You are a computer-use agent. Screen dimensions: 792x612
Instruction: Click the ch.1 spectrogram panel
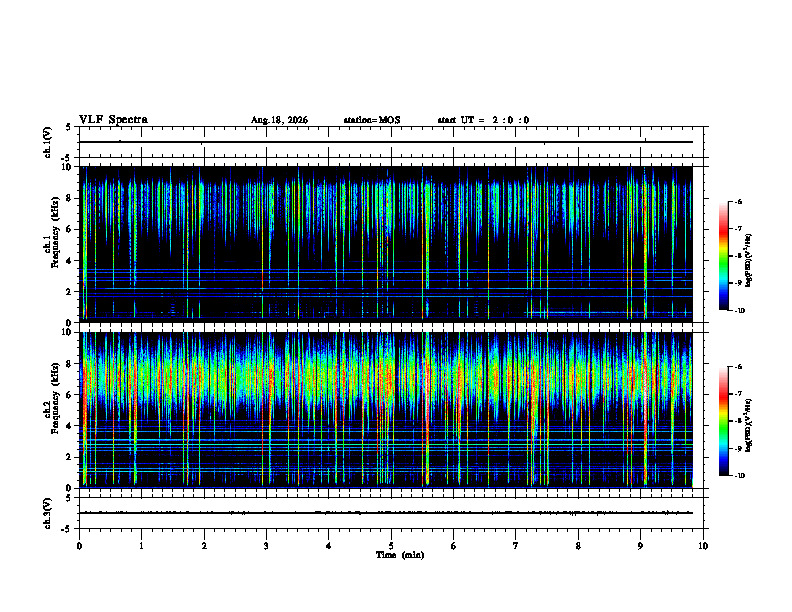coord(385,244)
